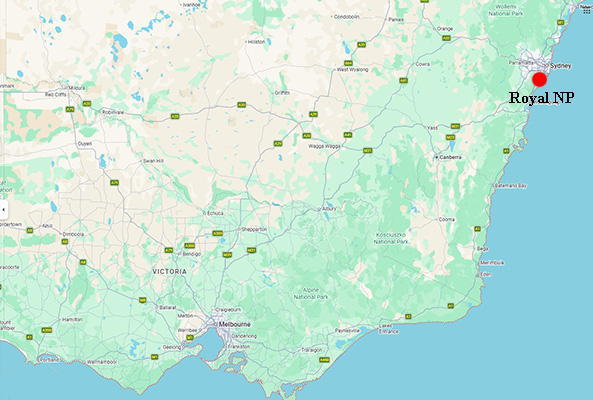Click the Melton label
593x400 pixels.
[x=185, y=316]
